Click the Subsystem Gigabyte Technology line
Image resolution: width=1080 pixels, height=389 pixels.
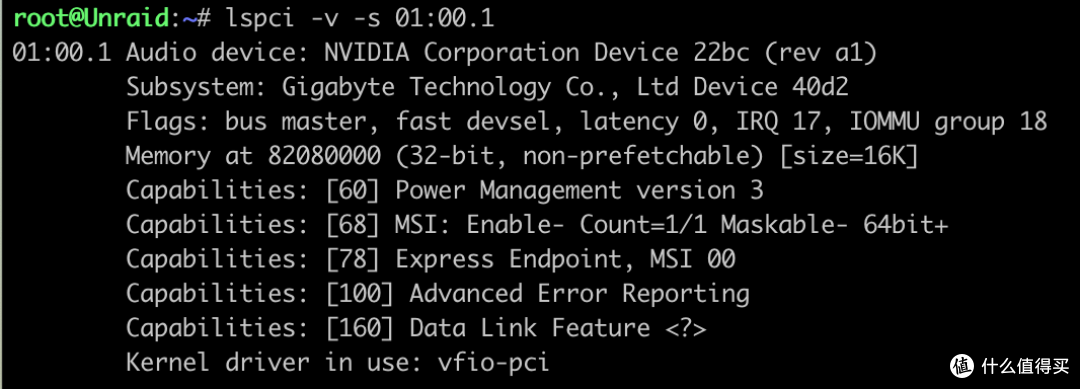coord(487,87)
